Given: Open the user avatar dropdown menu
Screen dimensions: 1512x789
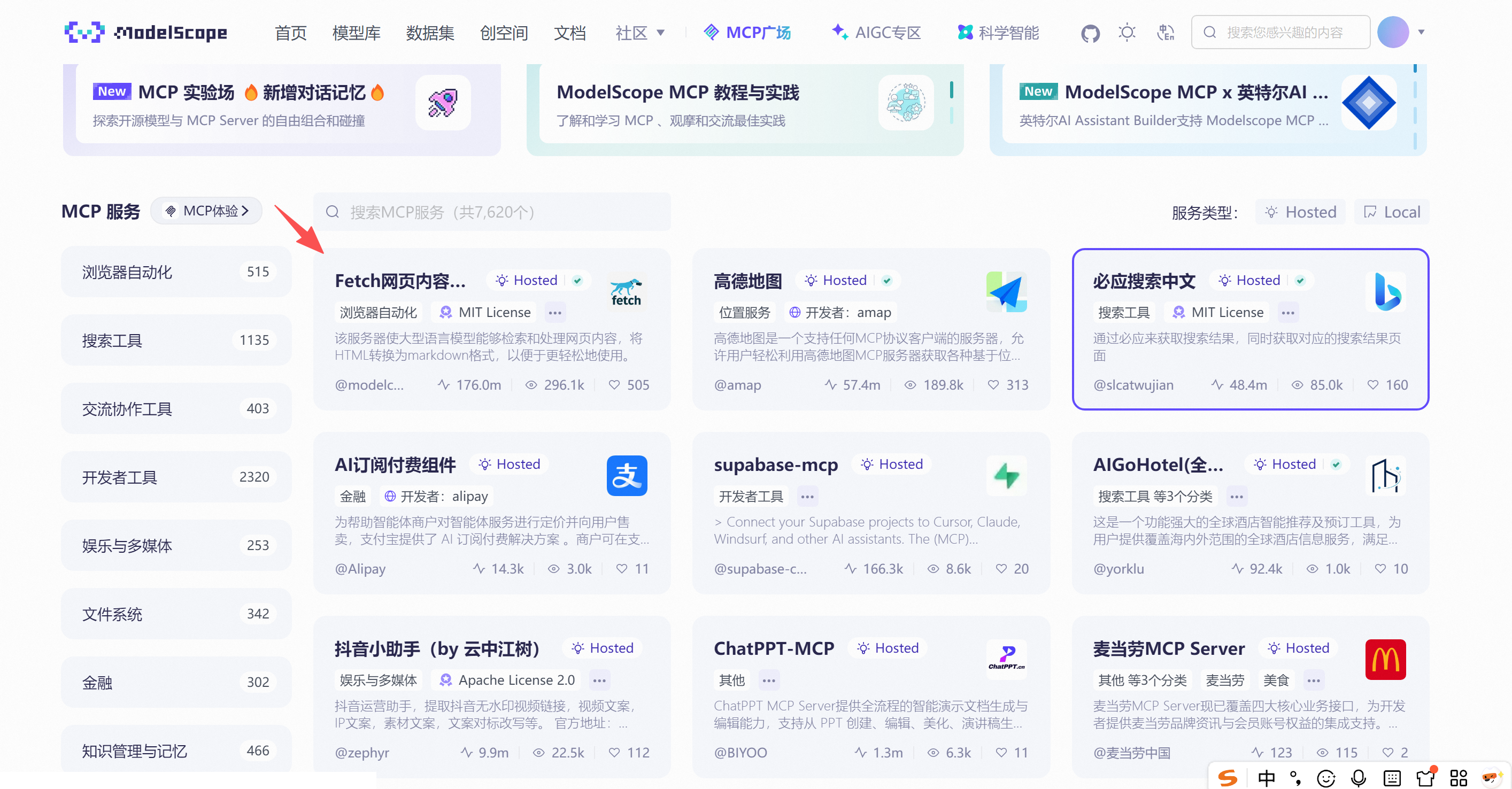Looking at the screenshot, I should click(1394, 32).
